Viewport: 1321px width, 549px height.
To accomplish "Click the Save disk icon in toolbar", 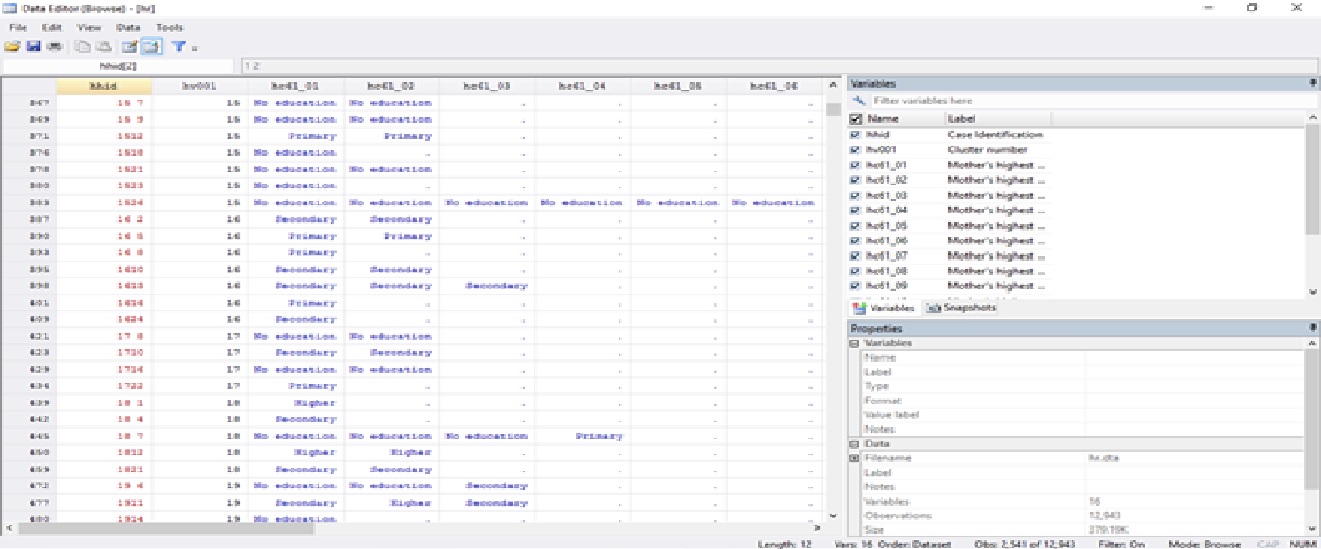I will click(x=33, y=47).
